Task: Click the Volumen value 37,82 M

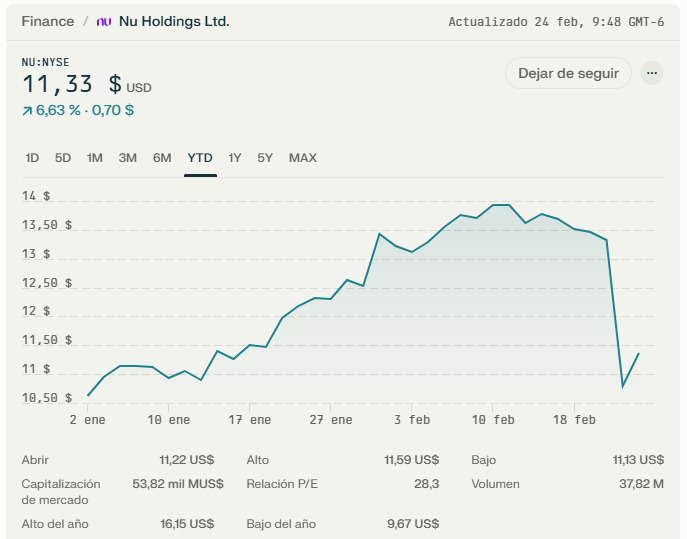Action: pos(641,484)
